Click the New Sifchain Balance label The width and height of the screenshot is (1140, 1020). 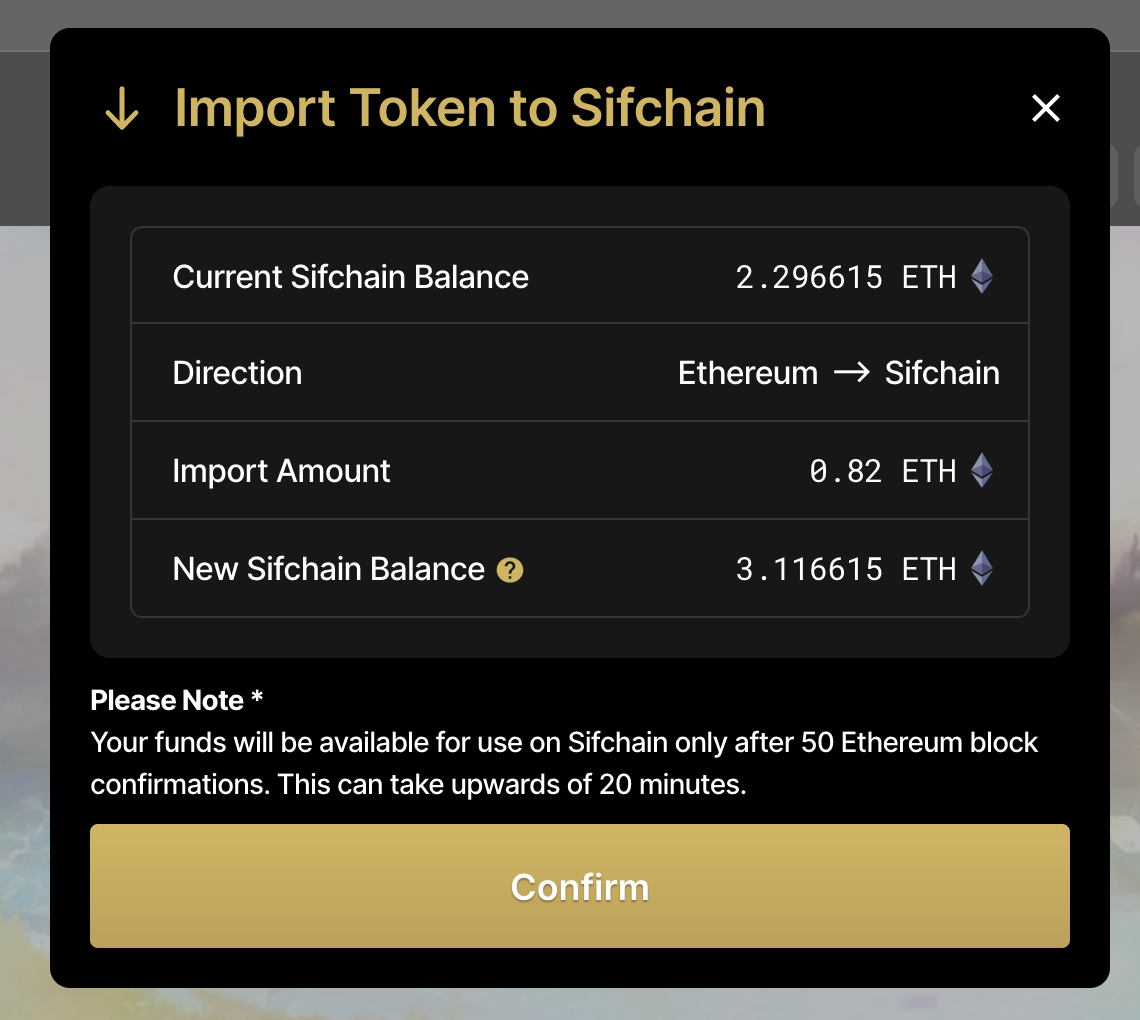pyautogui.click(x=328, y=569)
